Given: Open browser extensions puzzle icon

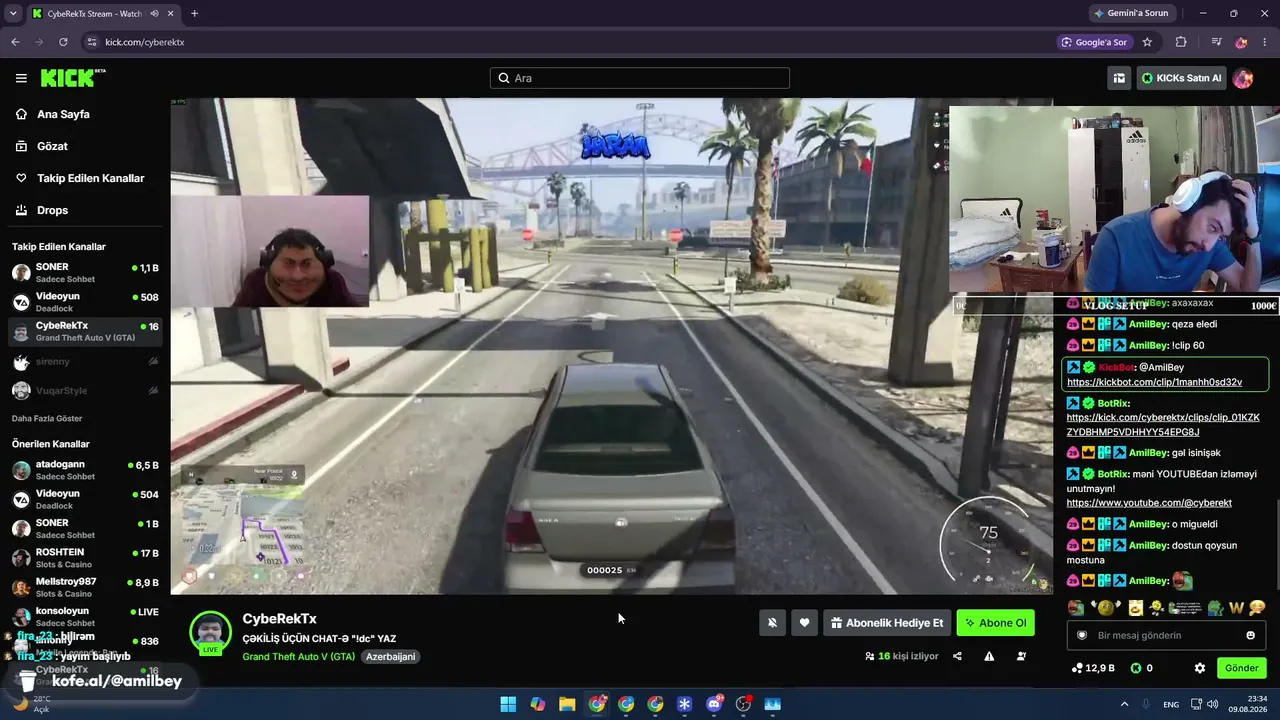Looking at the screenshot, I should point(1181,42).
